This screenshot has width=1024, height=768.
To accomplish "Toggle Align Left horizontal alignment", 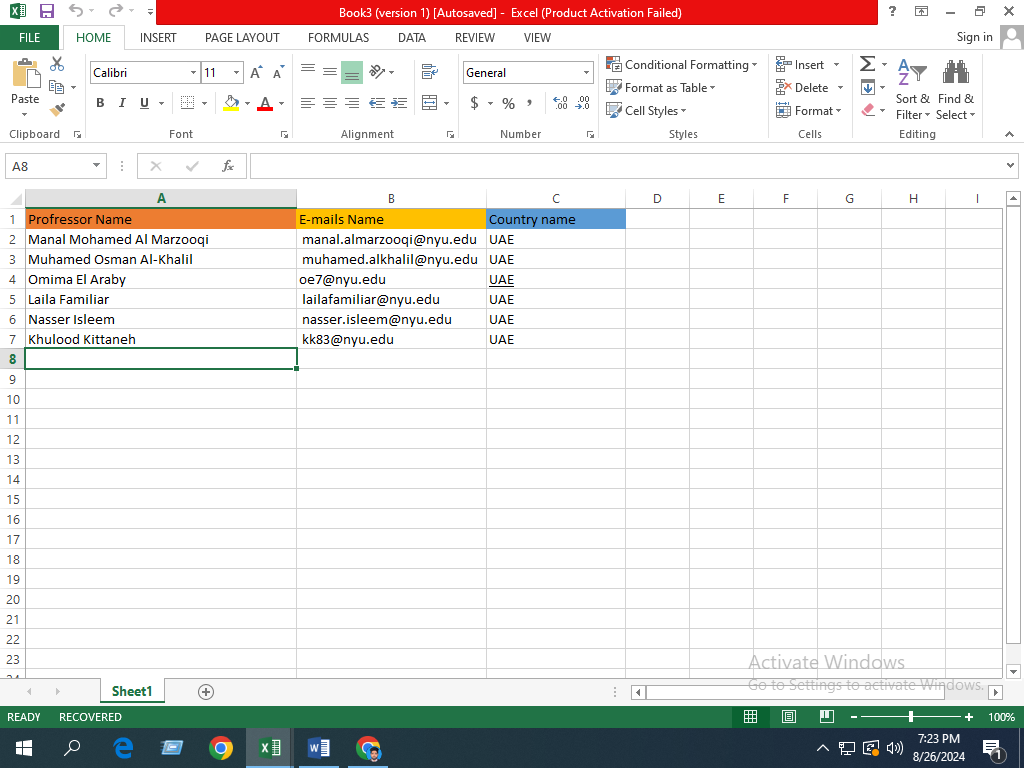I will [308, 103].
